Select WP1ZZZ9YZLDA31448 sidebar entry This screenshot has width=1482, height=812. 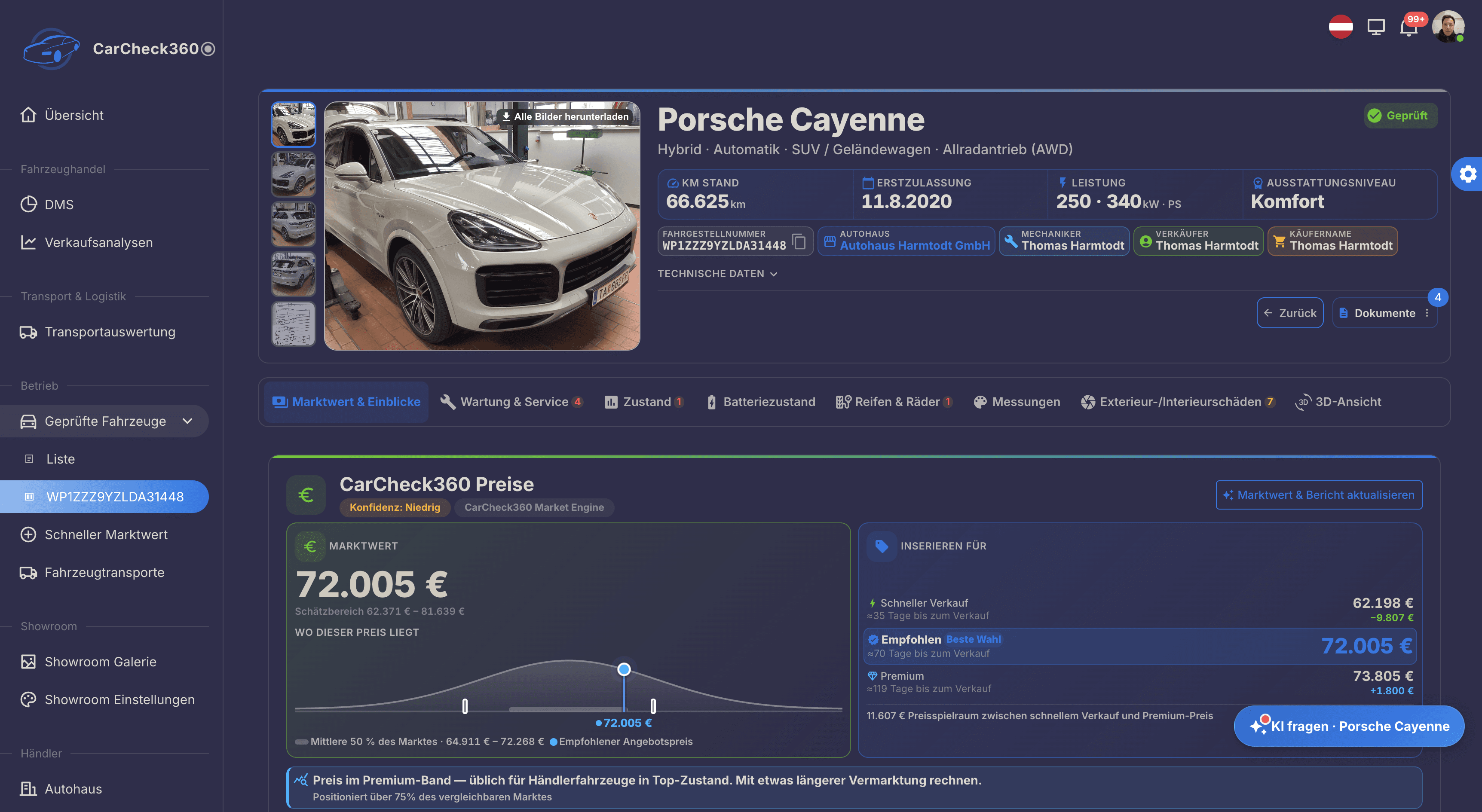point(104,496)
